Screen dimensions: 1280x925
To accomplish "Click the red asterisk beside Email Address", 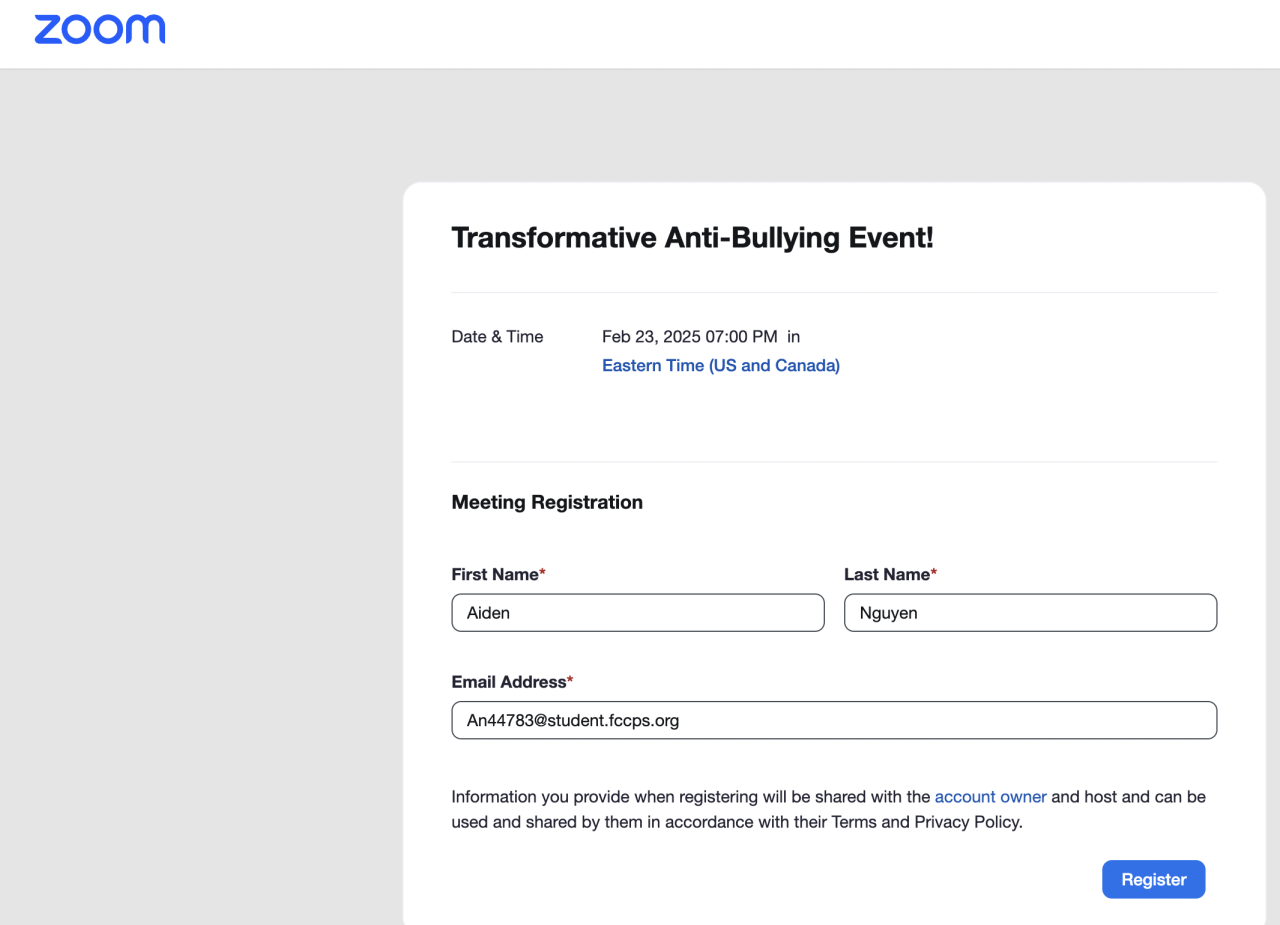I will pyautogui.click(x=570, y=681).
